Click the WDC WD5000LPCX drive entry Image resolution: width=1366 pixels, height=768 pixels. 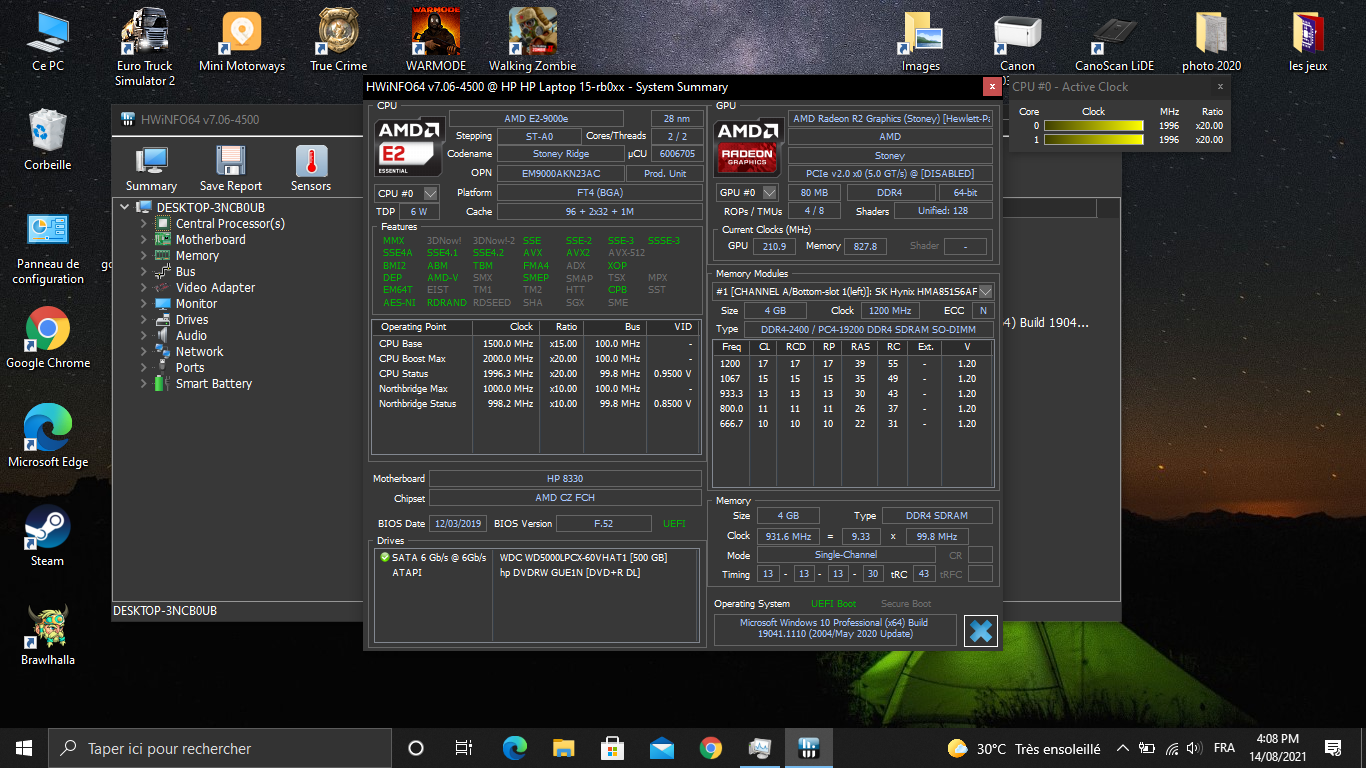[583, 557]
